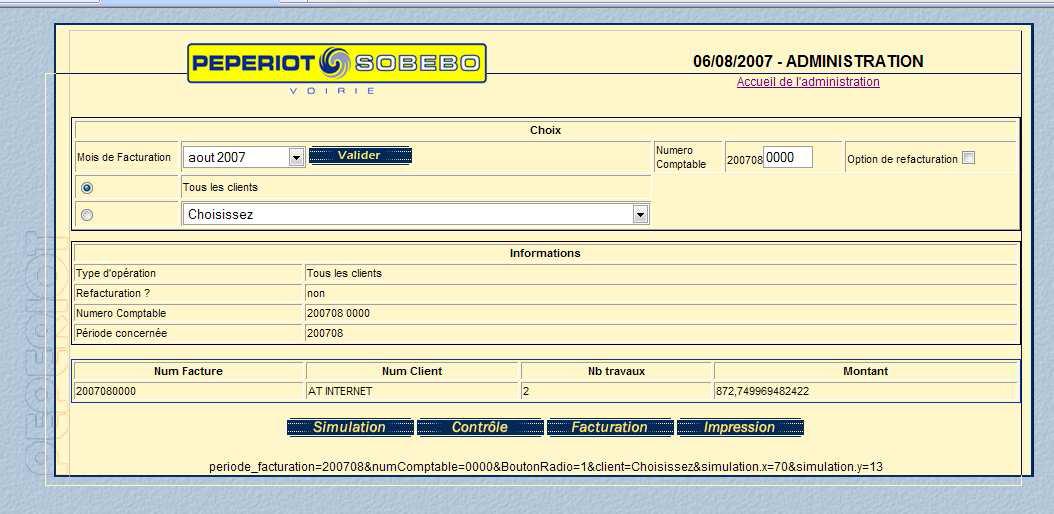Click the Type d'opération label
The image size is (1054, 514).
click(116, 273)
